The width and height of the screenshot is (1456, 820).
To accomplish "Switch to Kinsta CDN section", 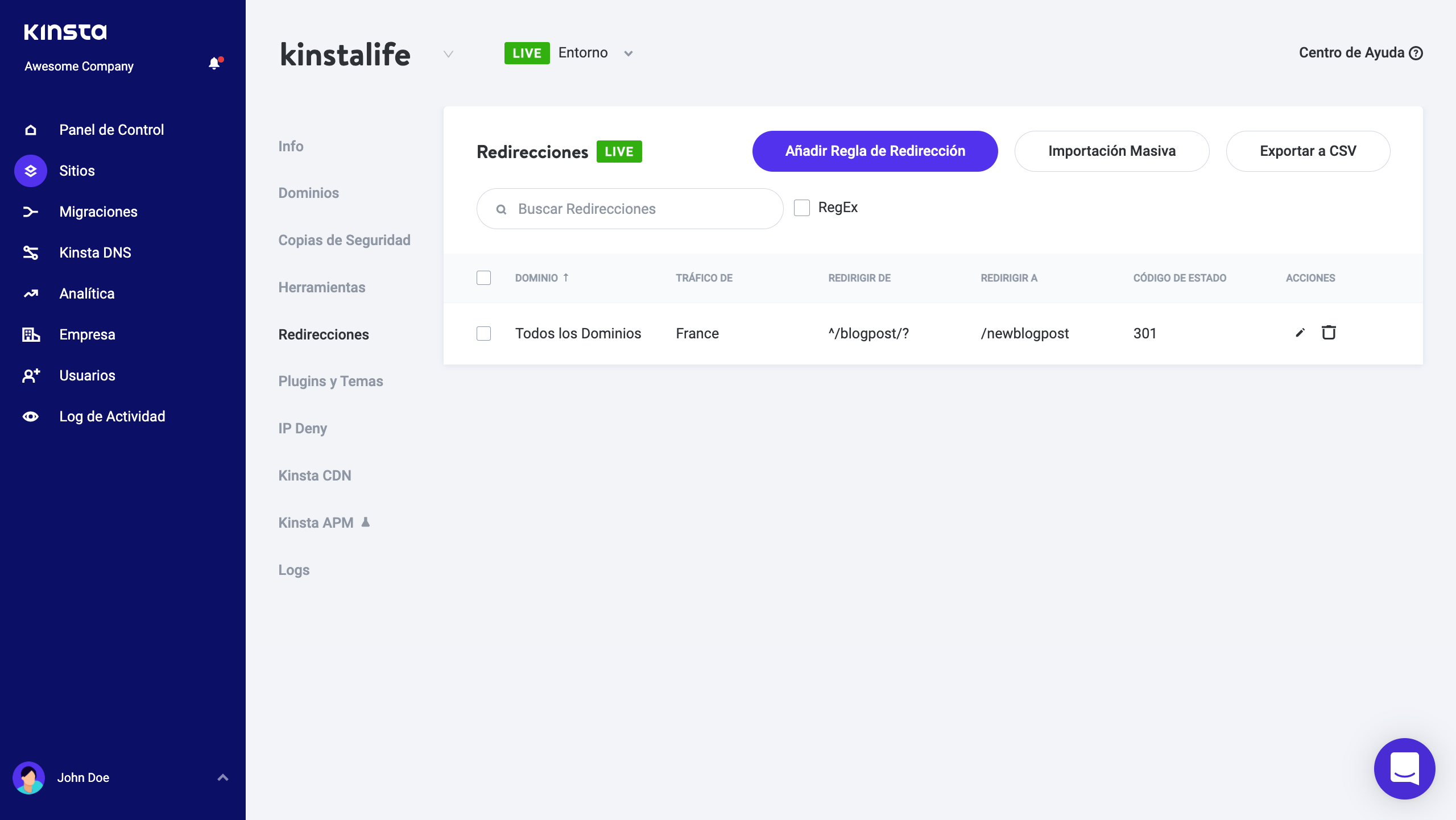I will coord(315,475).
